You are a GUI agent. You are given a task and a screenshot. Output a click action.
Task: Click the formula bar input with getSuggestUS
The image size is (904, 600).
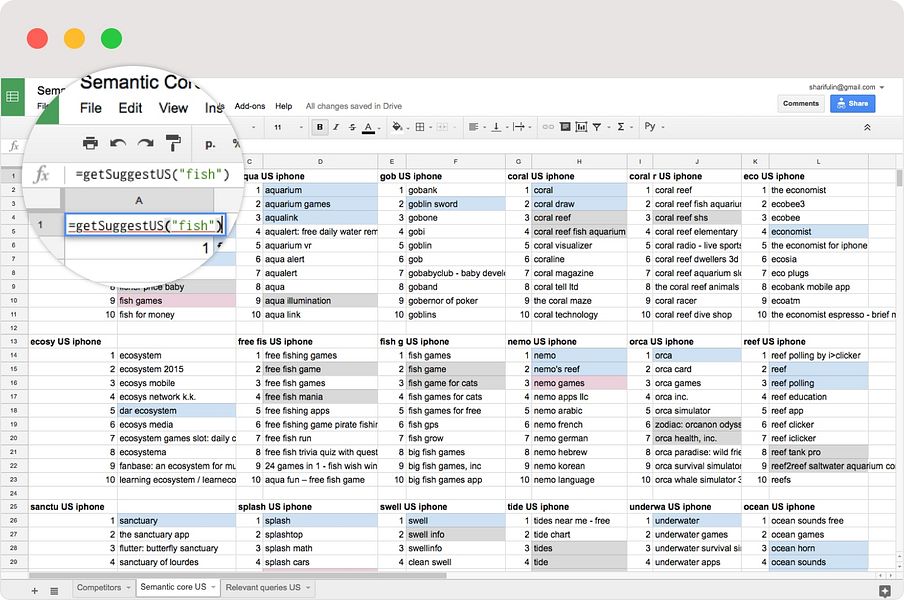pyautogui.click(x=150, y=175)
